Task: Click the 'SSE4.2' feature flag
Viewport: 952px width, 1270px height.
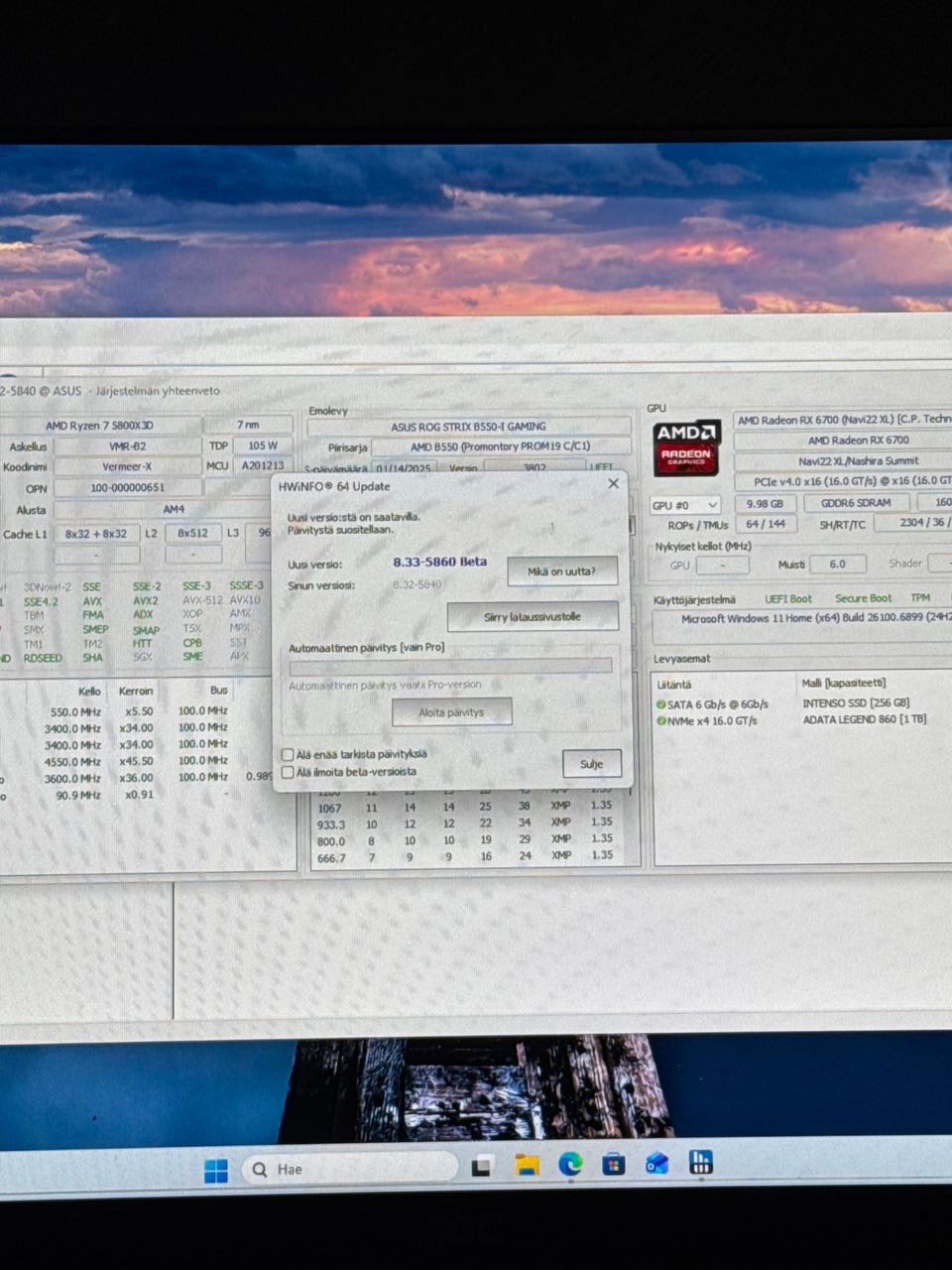Action: [x=41, y=602]
